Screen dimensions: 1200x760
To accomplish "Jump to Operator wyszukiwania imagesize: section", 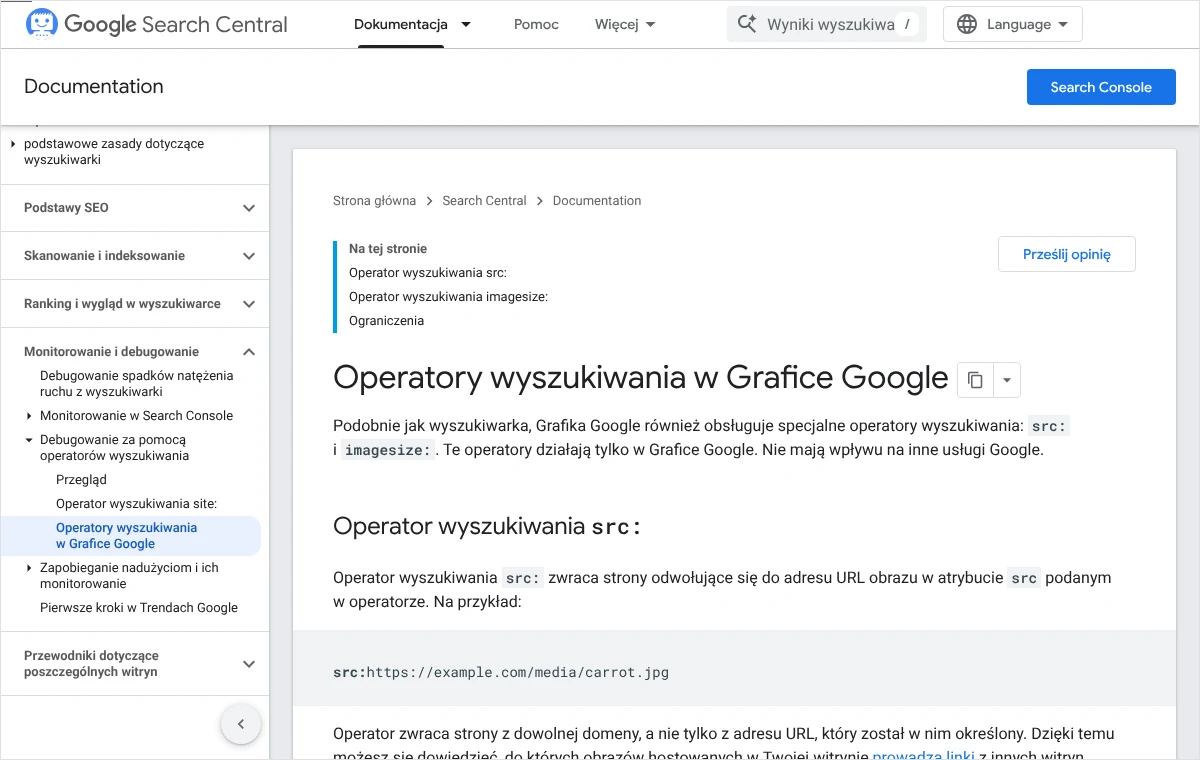I will [x=448, y=297].
